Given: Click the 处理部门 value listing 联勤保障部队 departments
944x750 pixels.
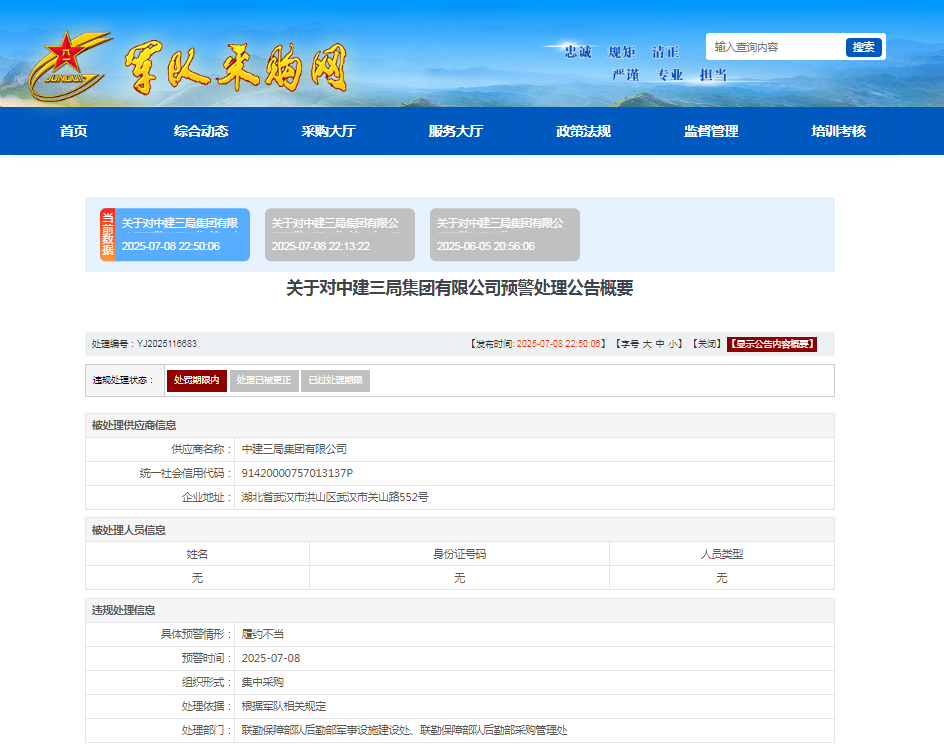Looking at the screenshot, I should tap(405, 730).
